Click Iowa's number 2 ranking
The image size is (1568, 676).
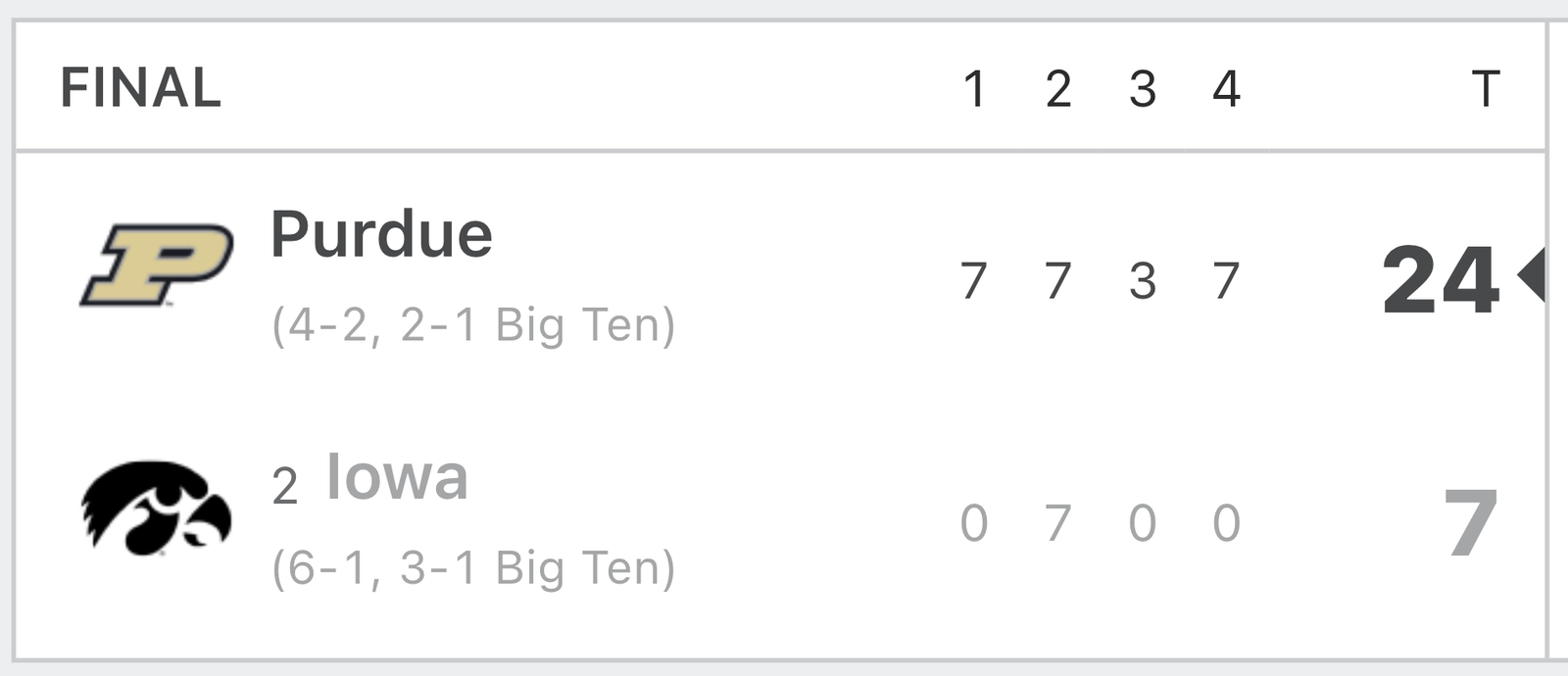[x=285, y=486]
